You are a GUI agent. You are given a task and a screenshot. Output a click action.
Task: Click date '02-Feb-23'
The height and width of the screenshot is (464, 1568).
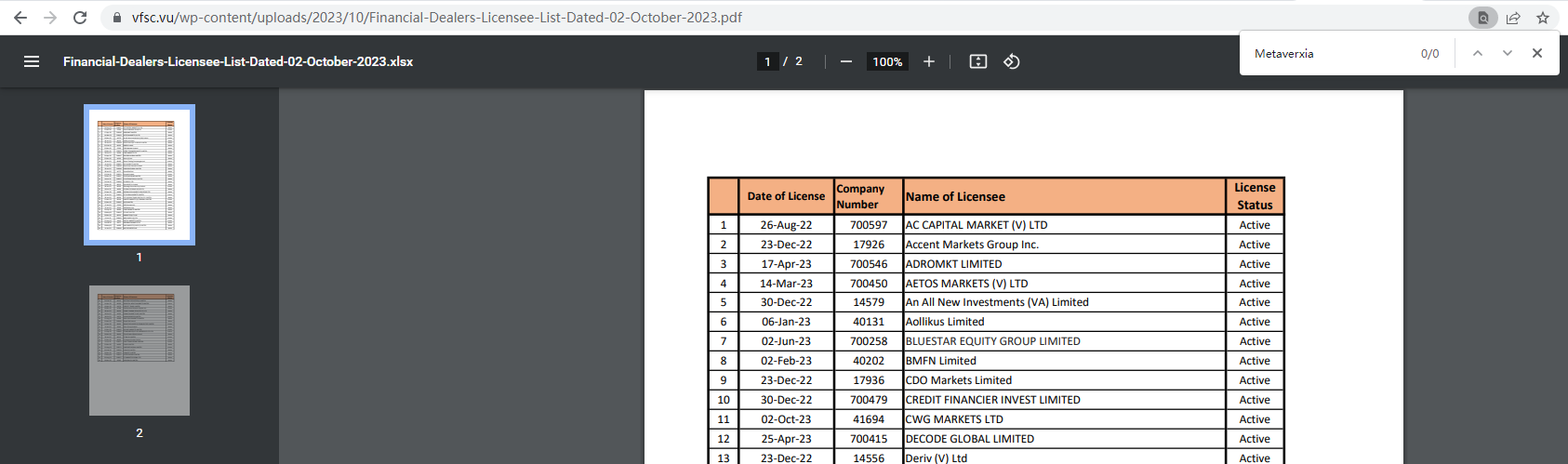[x=786, y=361]
